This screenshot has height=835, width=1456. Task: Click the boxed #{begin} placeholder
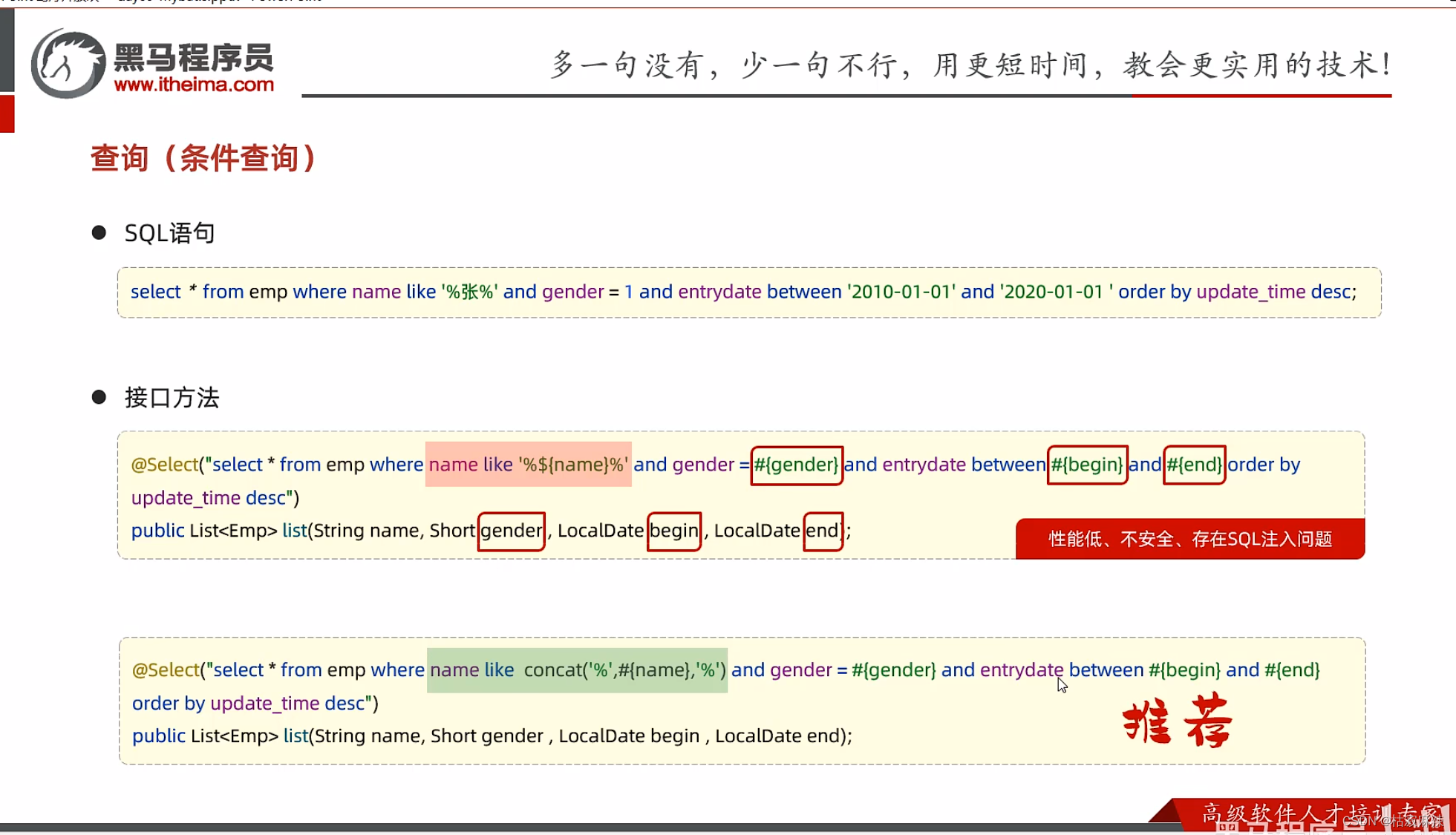1087,465
